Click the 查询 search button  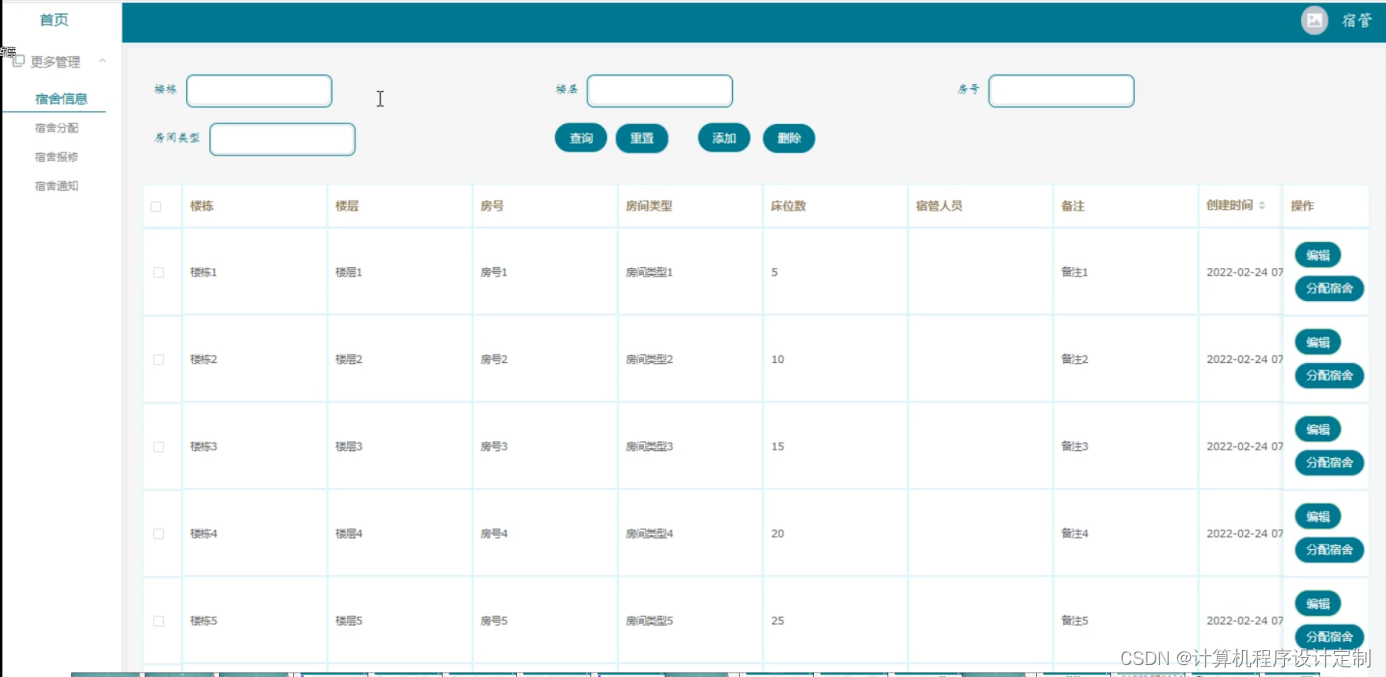coord(581,139)
